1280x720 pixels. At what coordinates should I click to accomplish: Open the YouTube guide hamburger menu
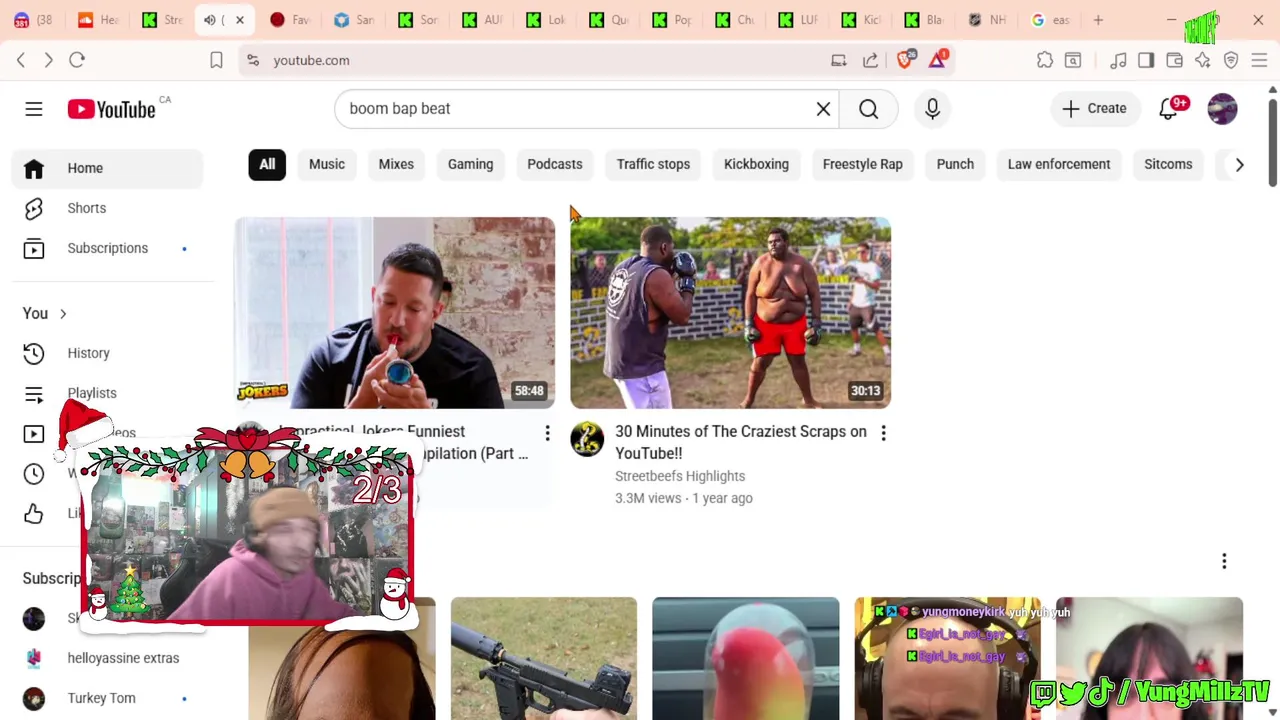(x=34, y=109)
